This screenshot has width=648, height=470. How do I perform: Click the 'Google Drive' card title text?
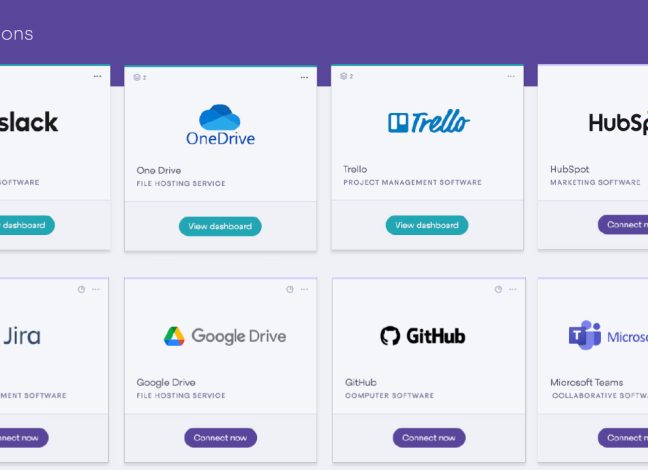coord(166,382)
